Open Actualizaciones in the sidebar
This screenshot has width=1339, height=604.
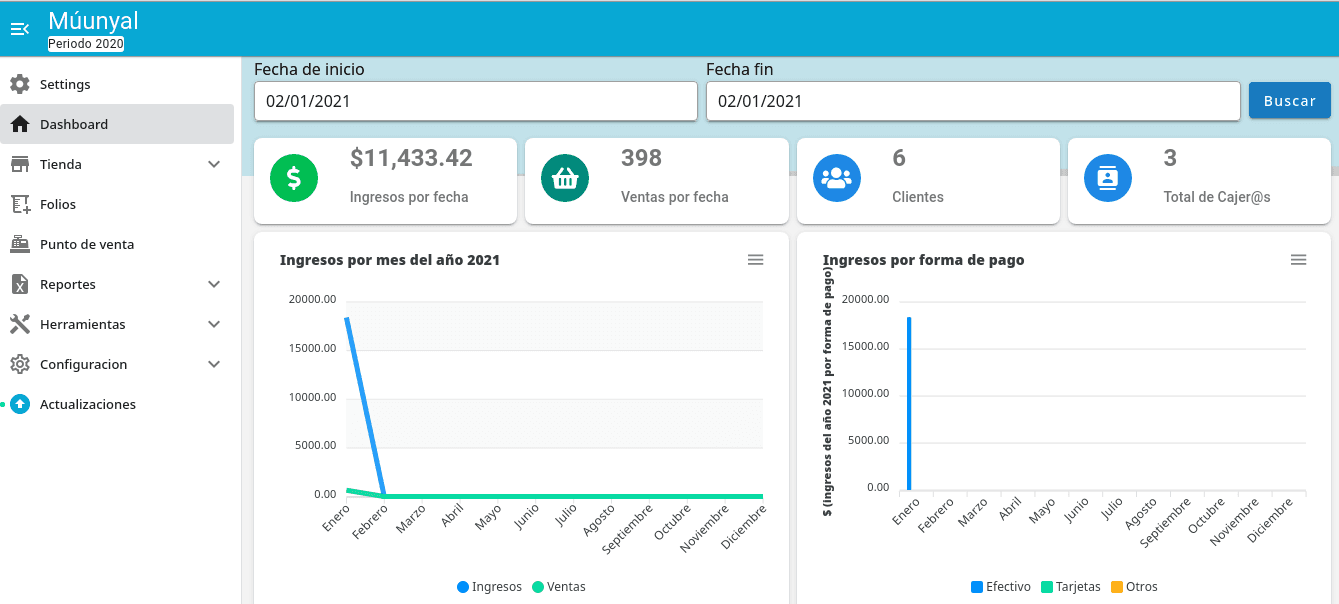pos(117,404)
